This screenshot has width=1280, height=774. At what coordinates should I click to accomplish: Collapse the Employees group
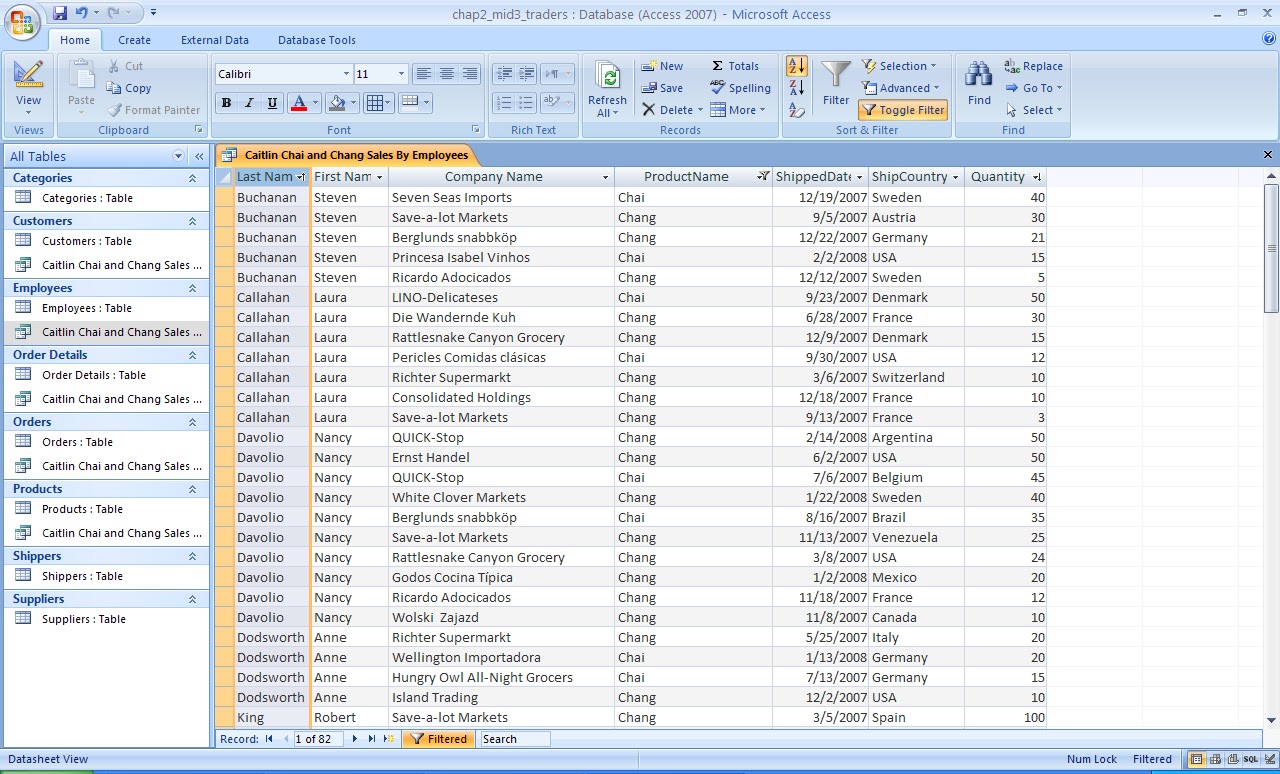(x=192, y=288)
